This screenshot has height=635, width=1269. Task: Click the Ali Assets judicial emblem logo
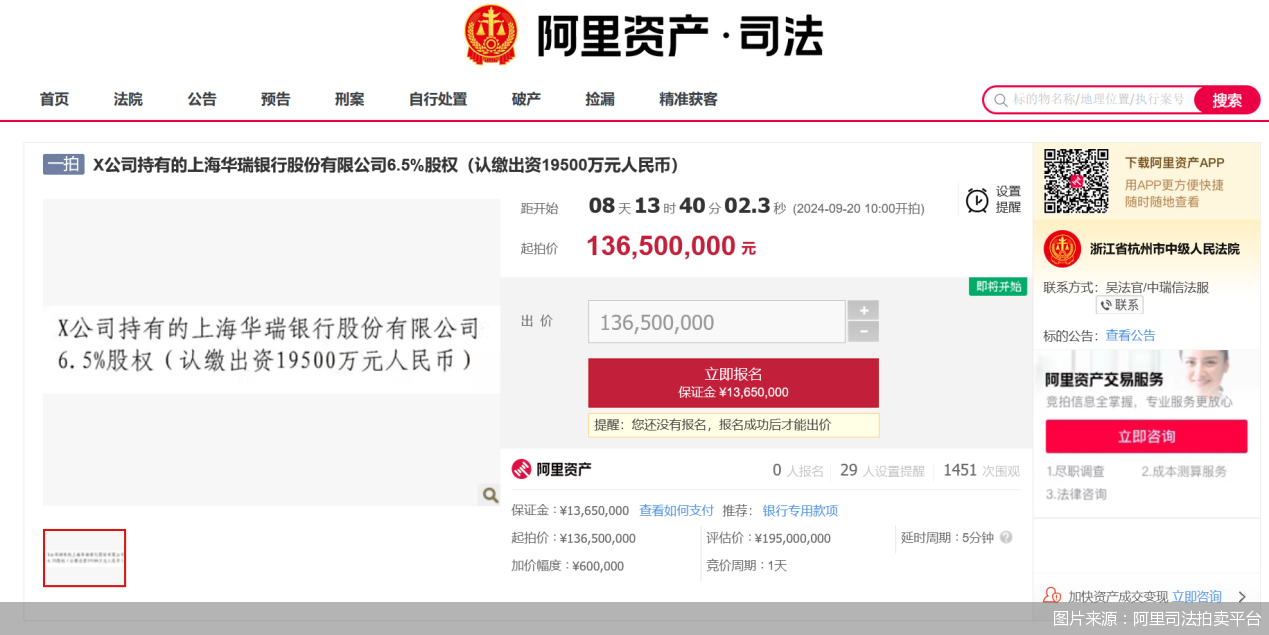491,36
